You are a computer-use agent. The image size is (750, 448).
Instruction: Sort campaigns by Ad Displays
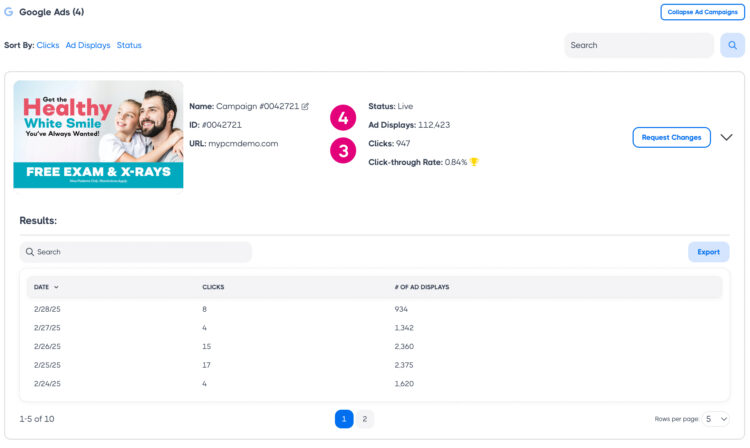pos(88,45)
